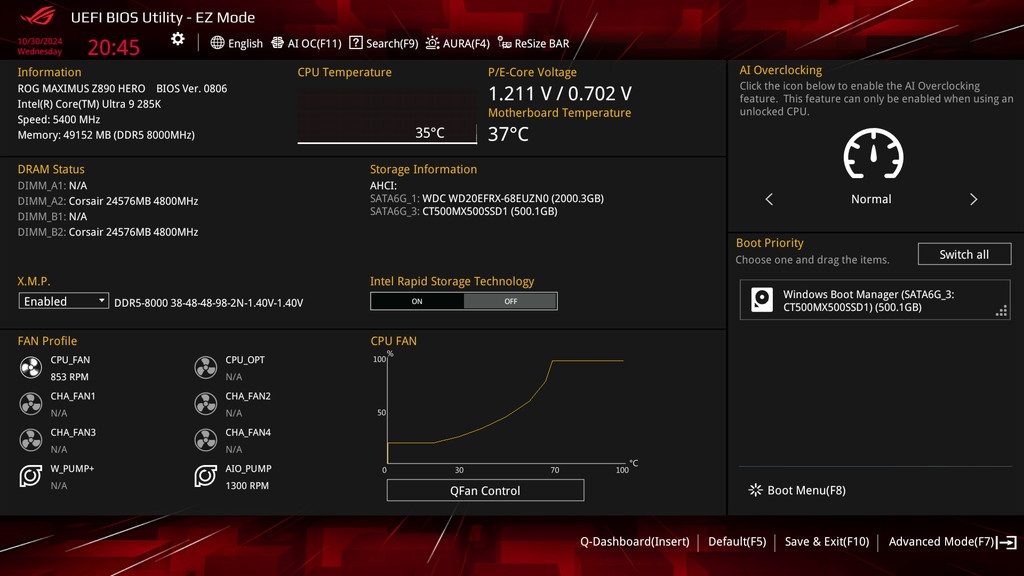Click DIMM_B2 Corsair 24576MB 4800MHz entry
1024x576 pixels.
coord(108,232)
